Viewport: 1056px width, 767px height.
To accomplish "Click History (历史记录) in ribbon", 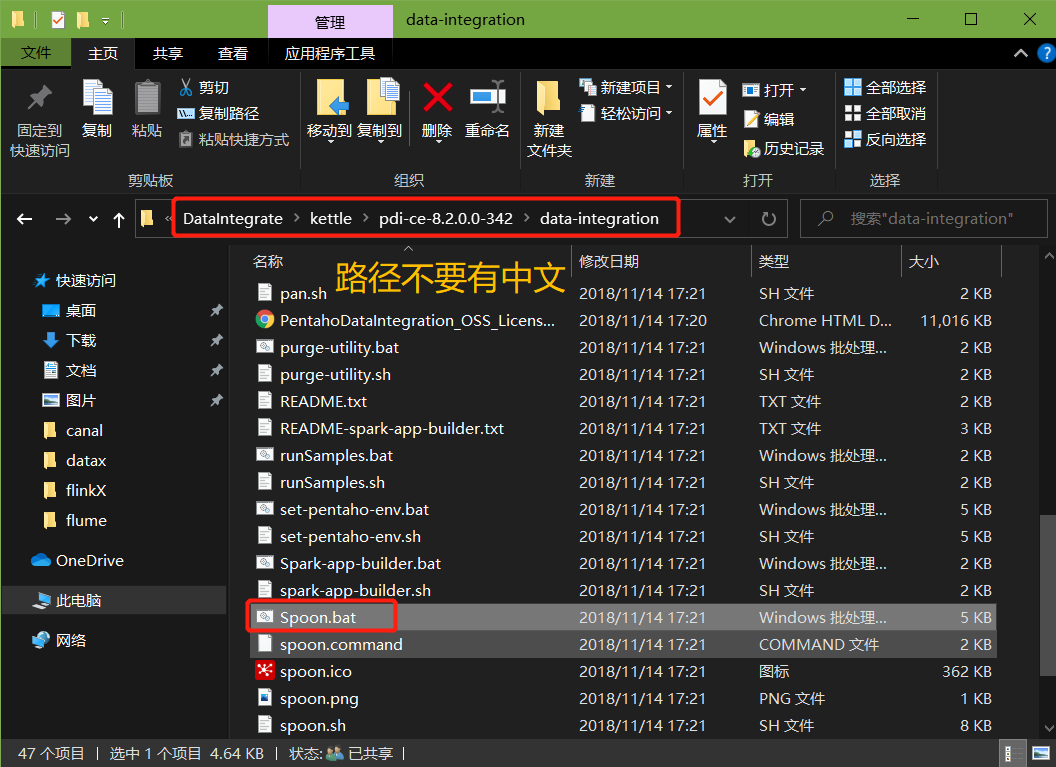I will 784,148.
